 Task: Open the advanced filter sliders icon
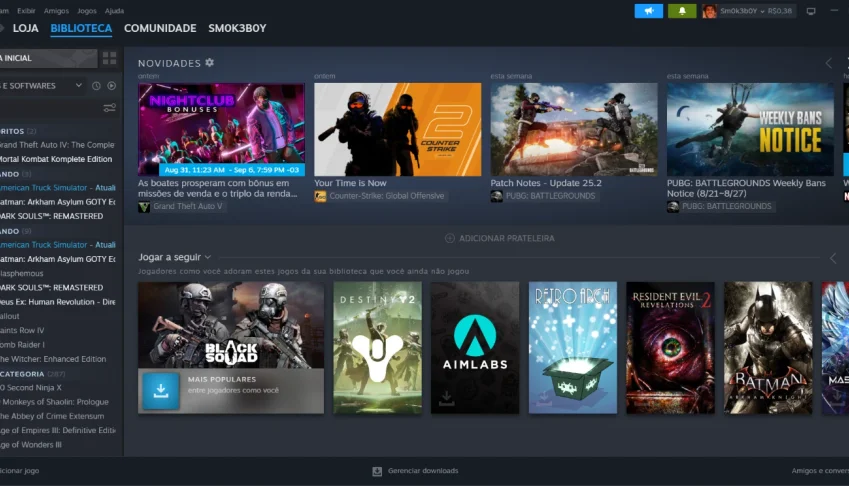click(109, 108)
